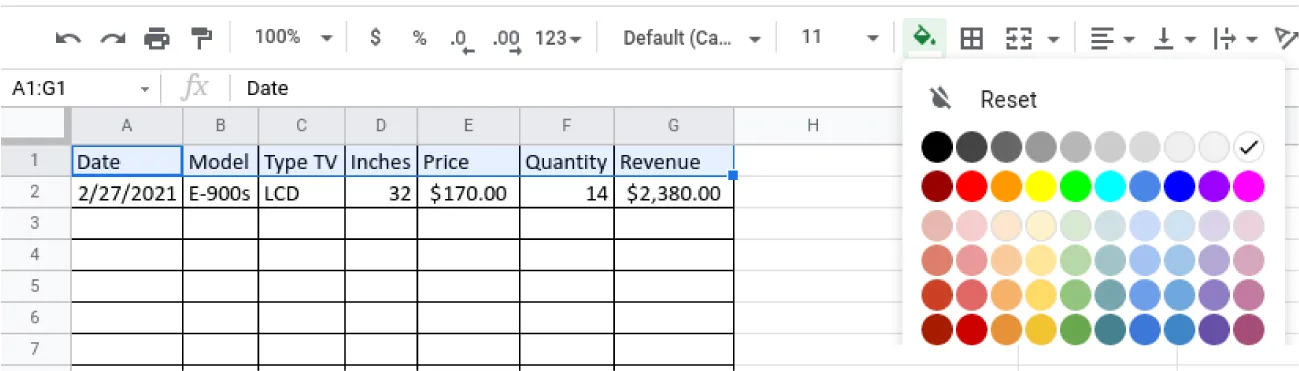Click cell with $2,380.00
The image size is (1299, 371).
pyautogui.click(x=674, y=193)
